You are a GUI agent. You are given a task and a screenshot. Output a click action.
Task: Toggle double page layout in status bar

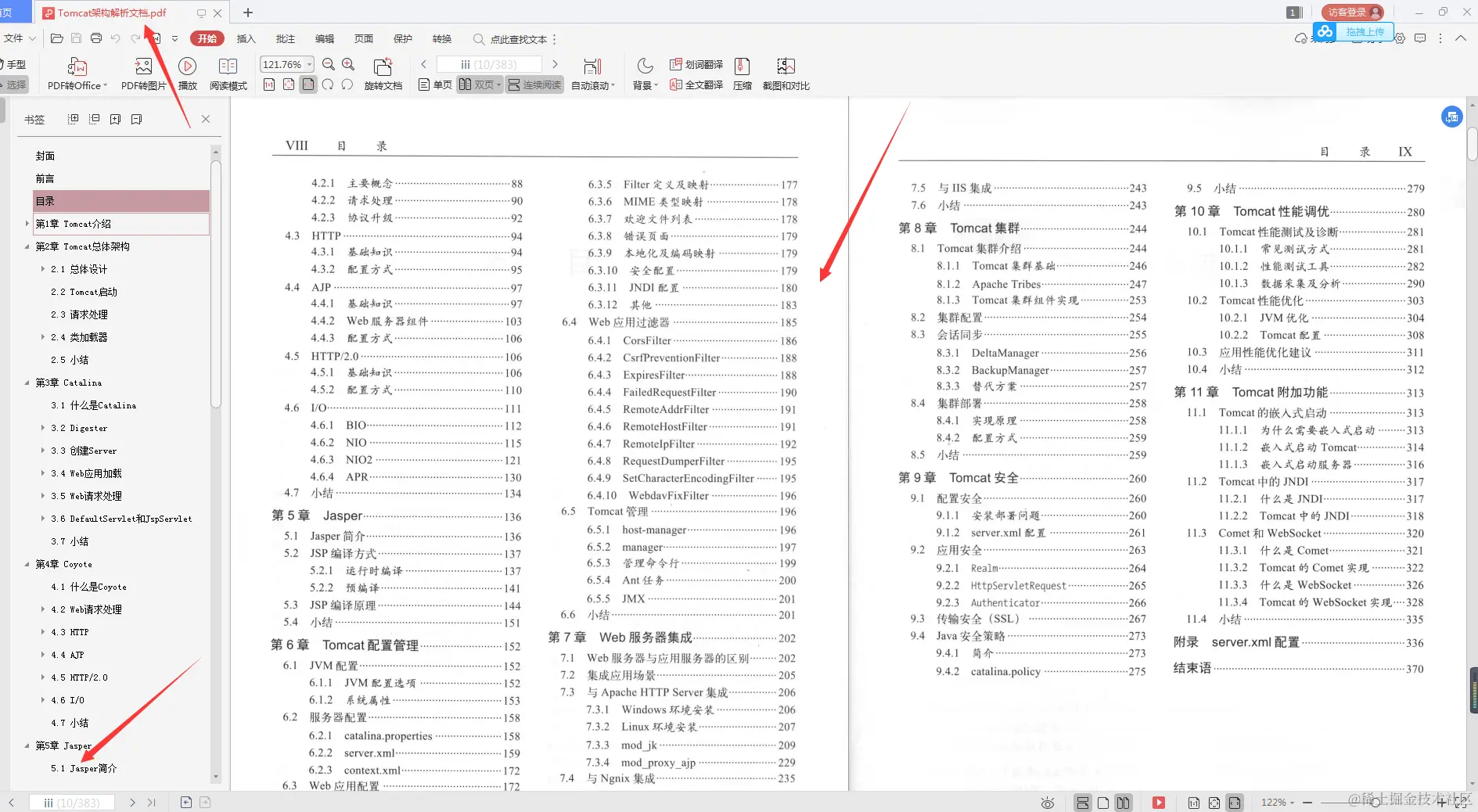tap(1124, 803)
